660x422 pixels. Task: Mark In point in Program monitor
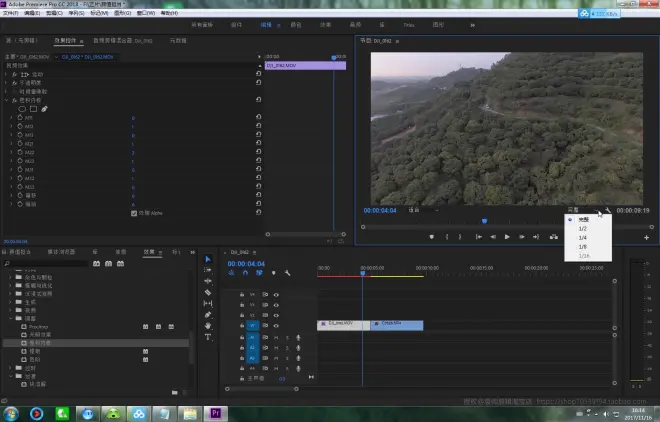447,237
